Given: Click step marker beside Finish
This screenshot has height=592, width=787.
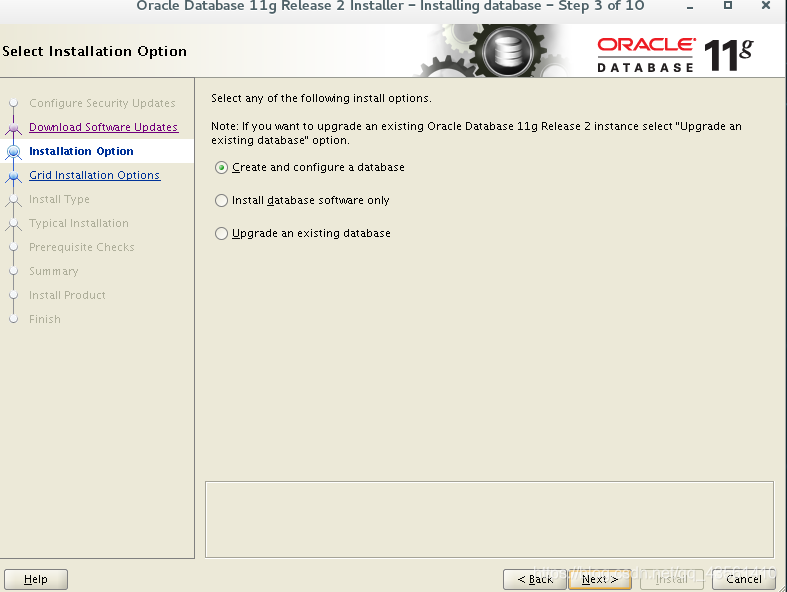Looking at the screenshot, I should 14,319.
